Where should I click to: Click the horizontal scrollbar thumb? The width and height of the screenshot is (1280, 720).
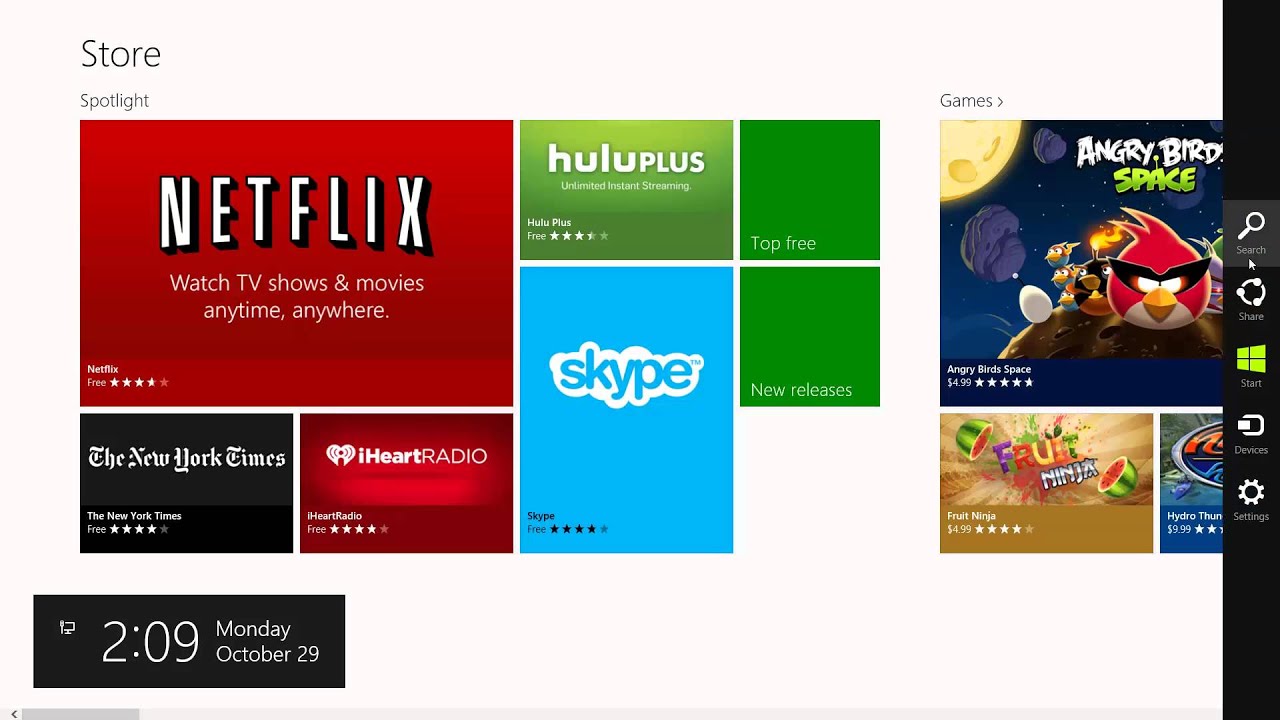pyautogui.click(x=80, y=714)
